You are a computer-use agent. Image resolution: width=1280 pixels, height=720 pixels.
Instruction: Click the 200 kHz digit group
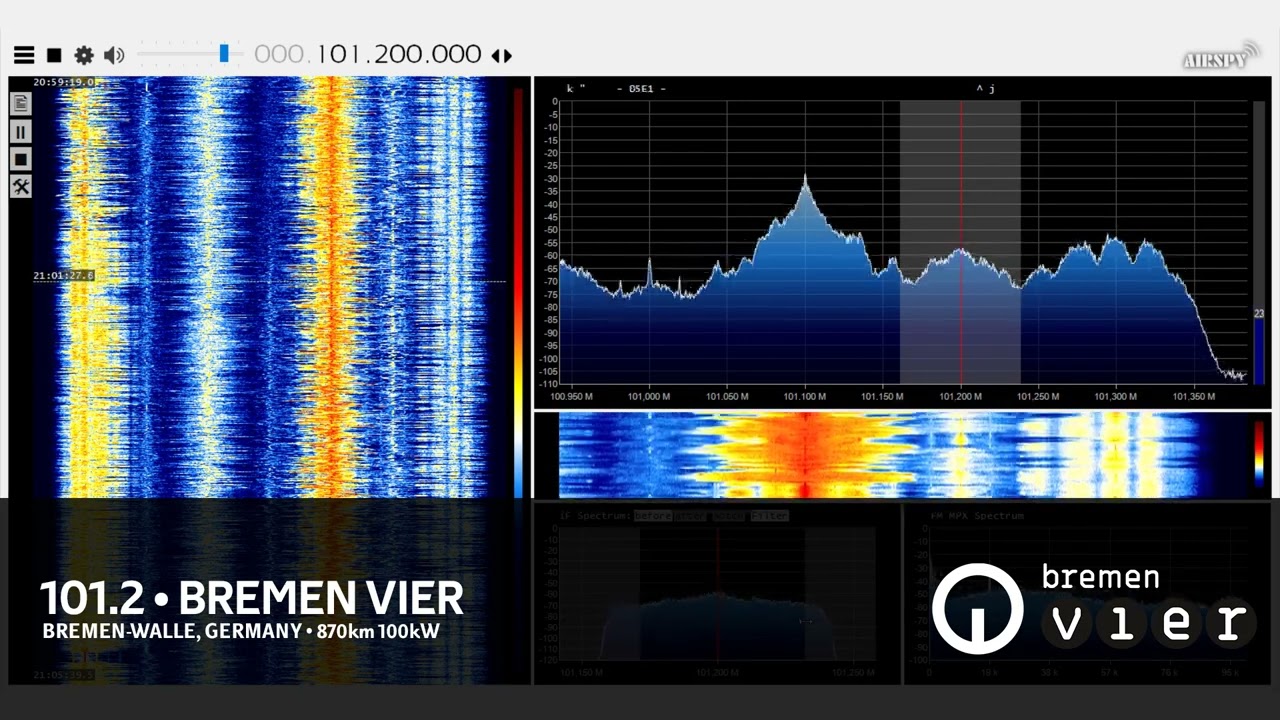pyautogui.click(x=398, y=54)
